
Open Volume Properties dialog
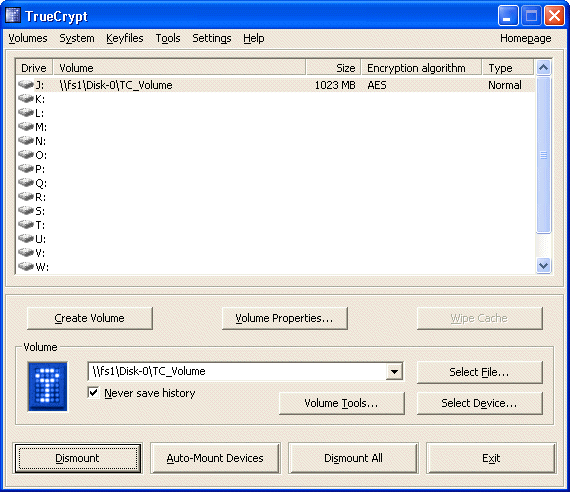[285, 318]
